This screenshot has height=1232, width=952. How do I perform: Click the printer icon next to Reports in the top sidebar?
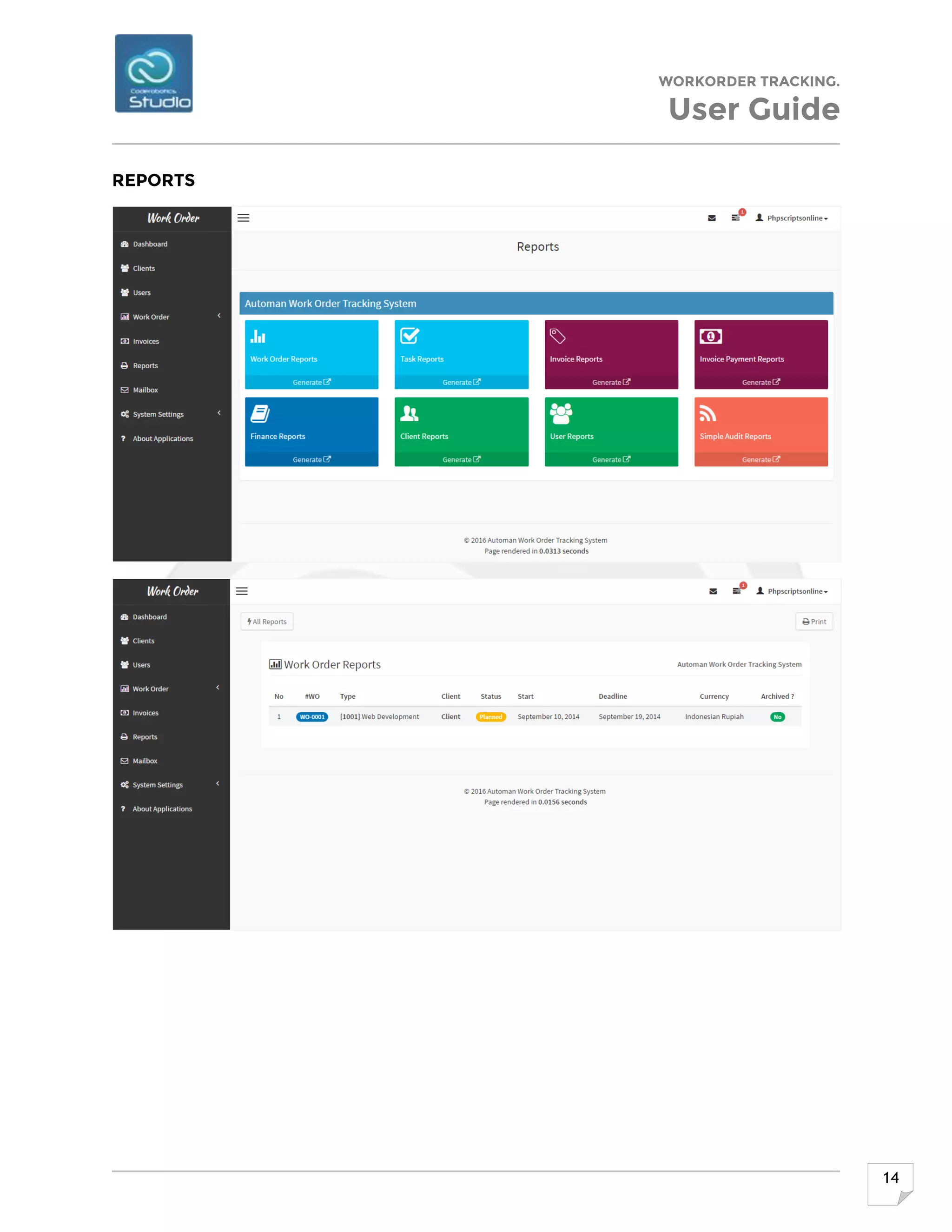125,365
